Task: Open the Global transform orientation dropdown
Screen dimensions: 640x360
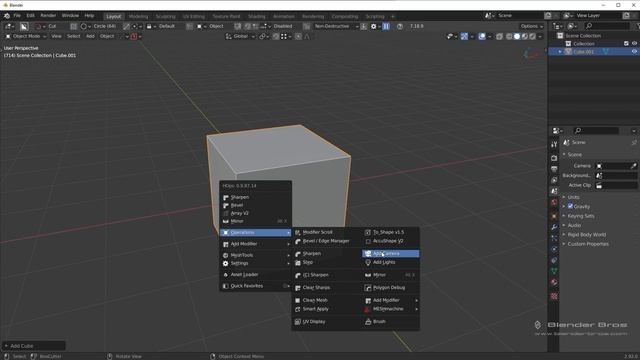Action: pyautogui.click(x=240, y=36)
